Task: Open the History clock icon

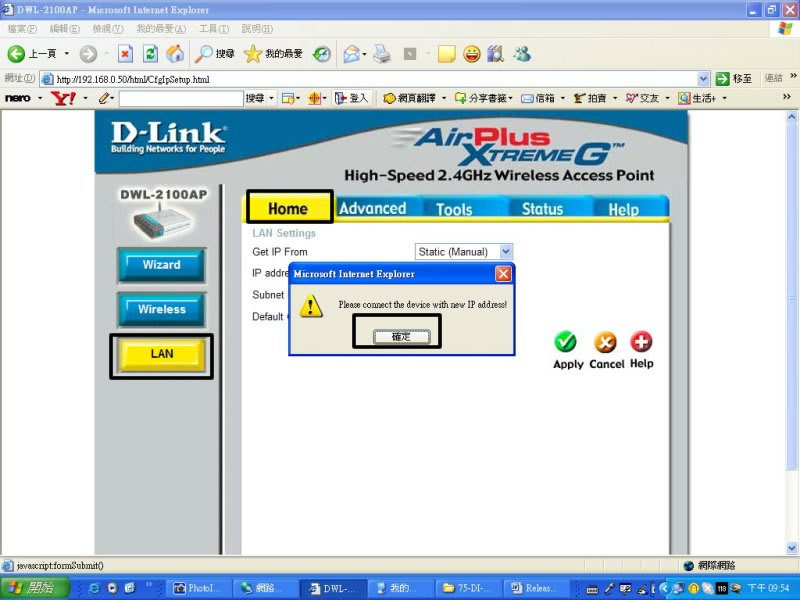Action: coord(321,54)
